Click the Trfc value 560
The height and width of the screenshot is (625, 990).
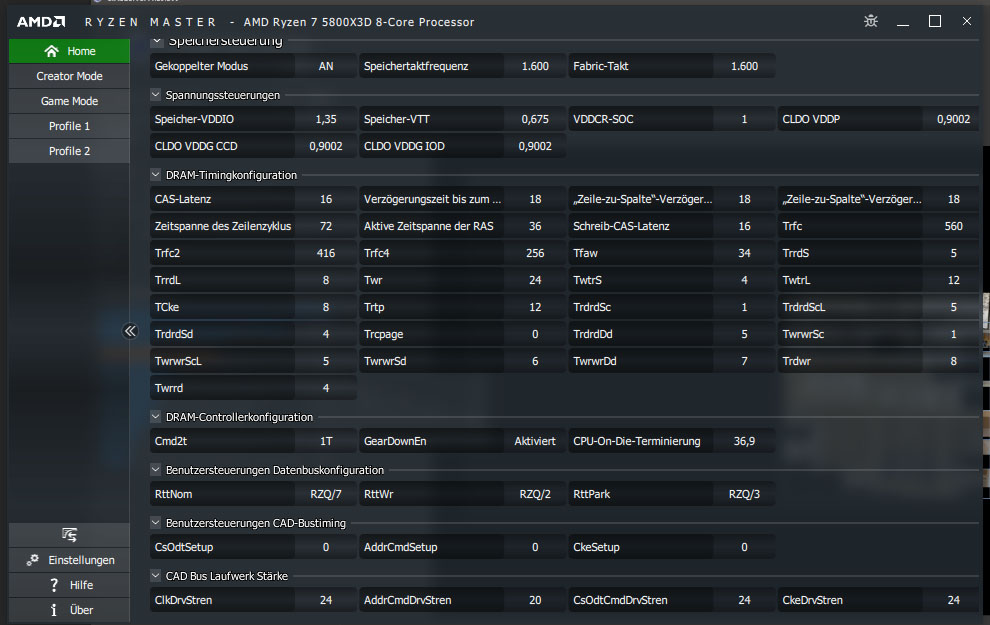pos(953,226)
